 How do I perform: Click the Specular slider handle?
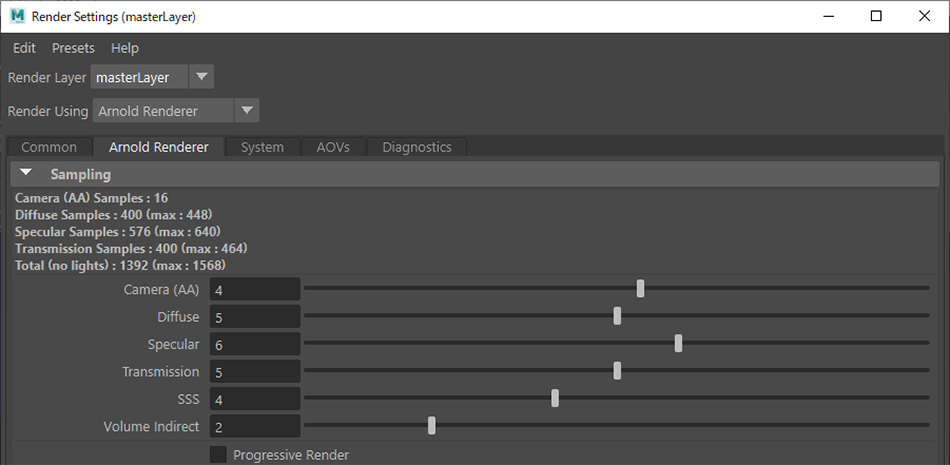coord(679,343)
